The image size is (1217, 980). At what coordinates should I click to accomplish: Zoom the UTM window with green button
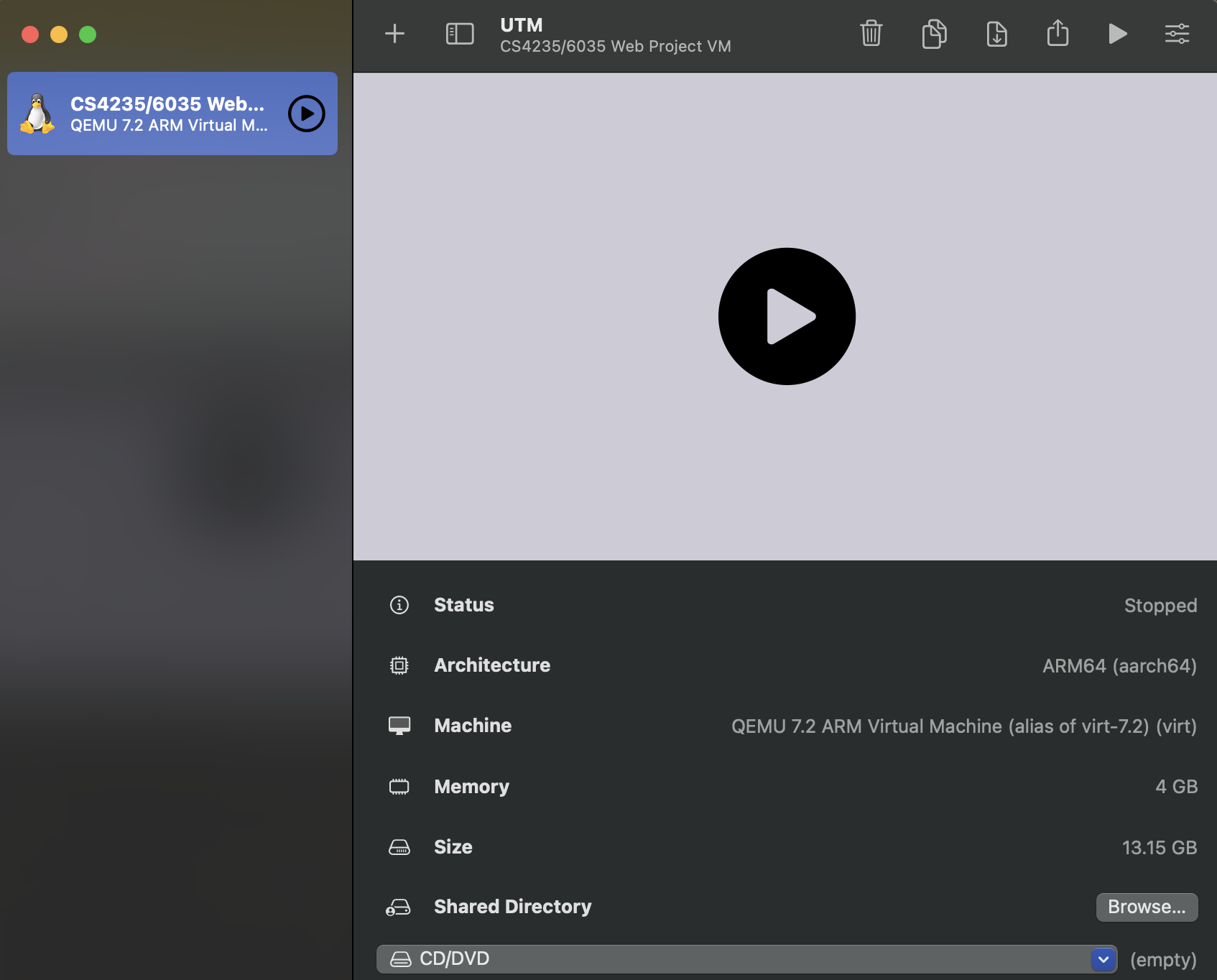tap(88, 34)
